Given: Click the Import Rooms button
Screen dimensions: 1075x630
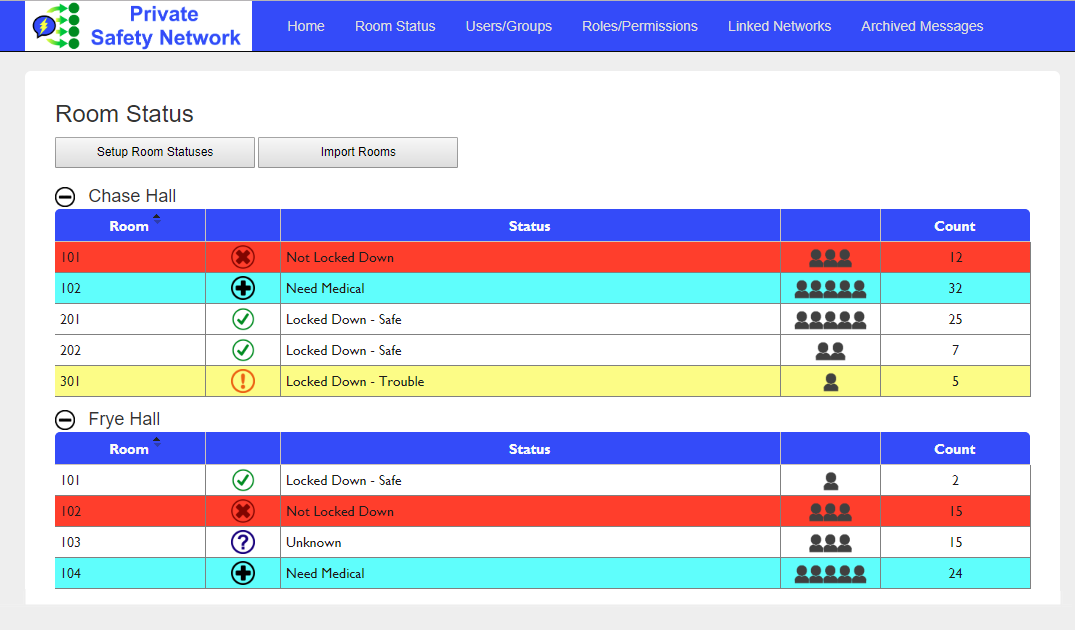Looking at the screenshot, I should click(x=358, y=152).
